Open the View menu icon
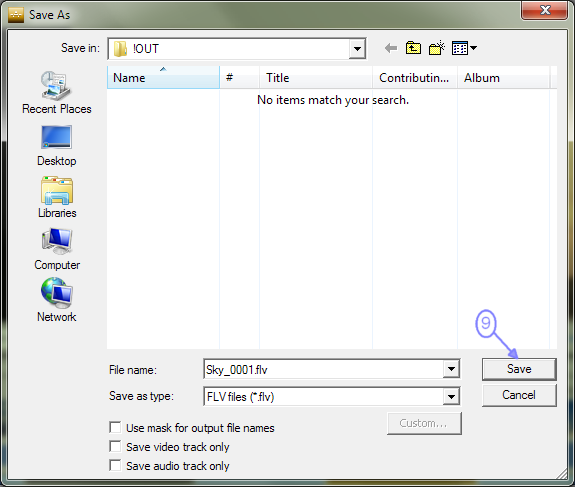Image resolution: width=576 pixels, height=487 pixels. [464, 48]
